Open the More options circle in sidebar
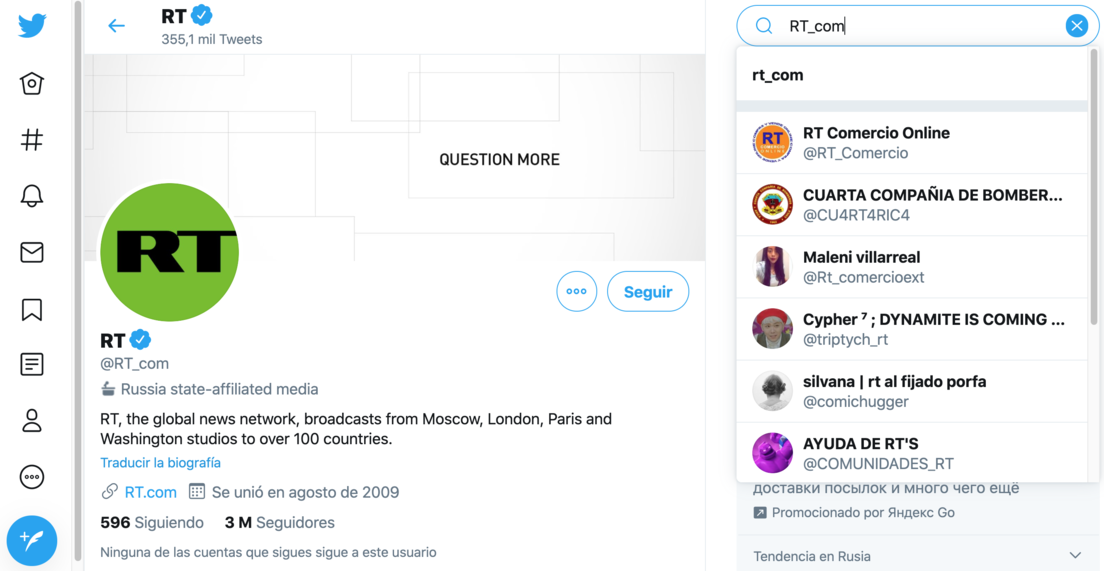The height and width of the screenshot is (571, 1104). click(32, 477)
